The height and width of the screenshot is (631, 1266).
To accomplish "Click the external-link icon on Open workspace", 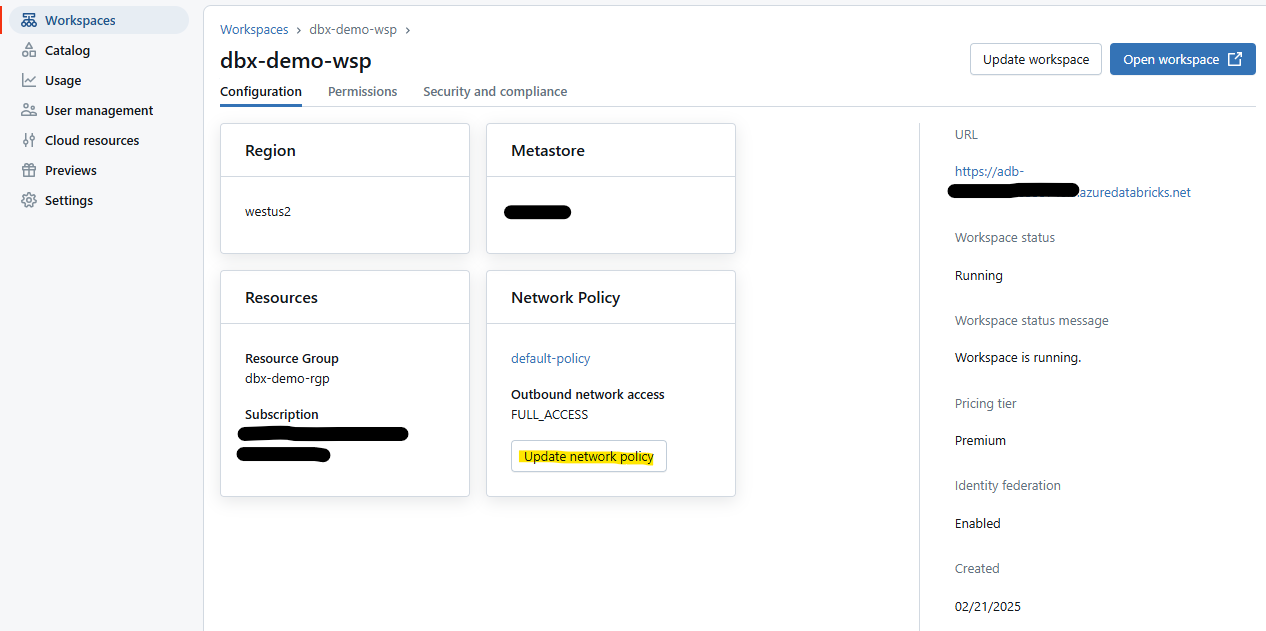I will [x=1234, y=59].
